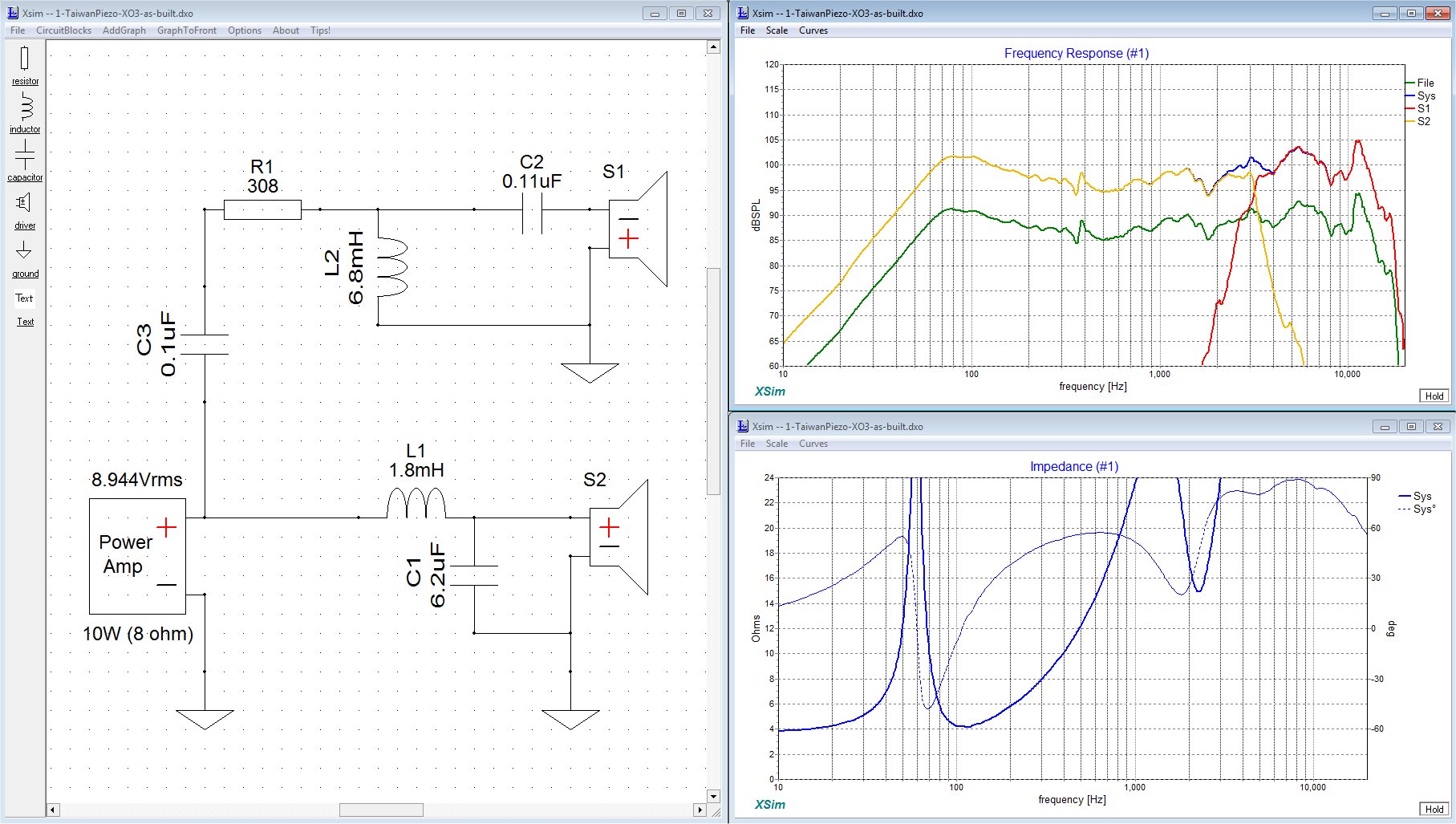This screenshot has height=824, width=1456.
Task: Click capacitor C1 symbol in circuit
Action: 474,575
